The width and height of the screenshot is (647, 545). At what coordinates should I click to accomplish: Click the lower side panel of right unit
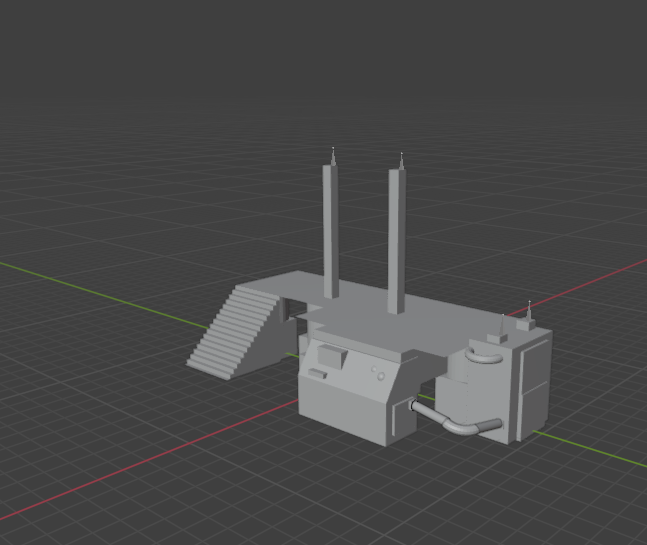pyautogui.click(x=533, y=410)
